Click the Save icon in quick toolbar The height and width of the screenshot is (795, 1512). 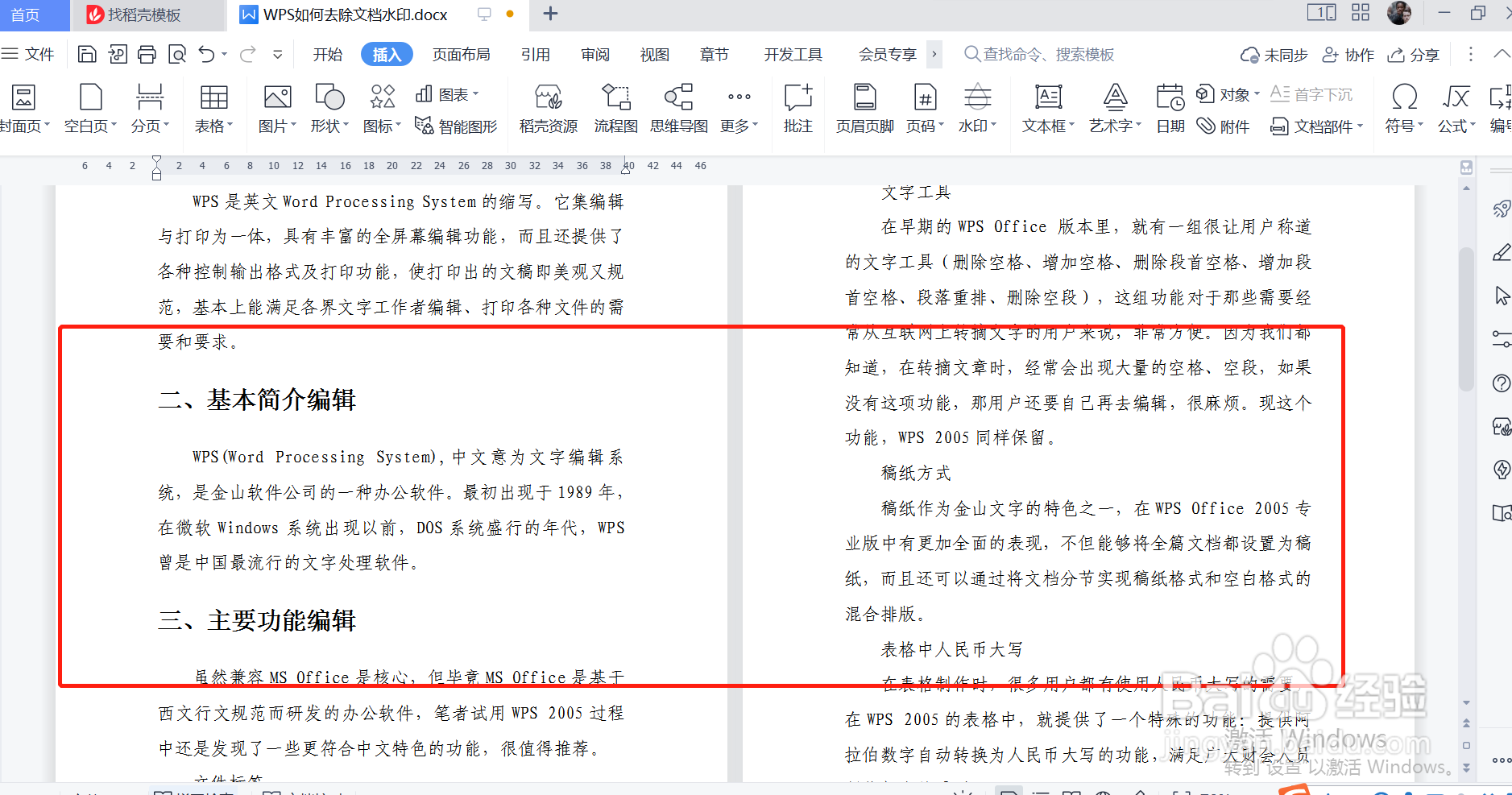coord(87,54)
